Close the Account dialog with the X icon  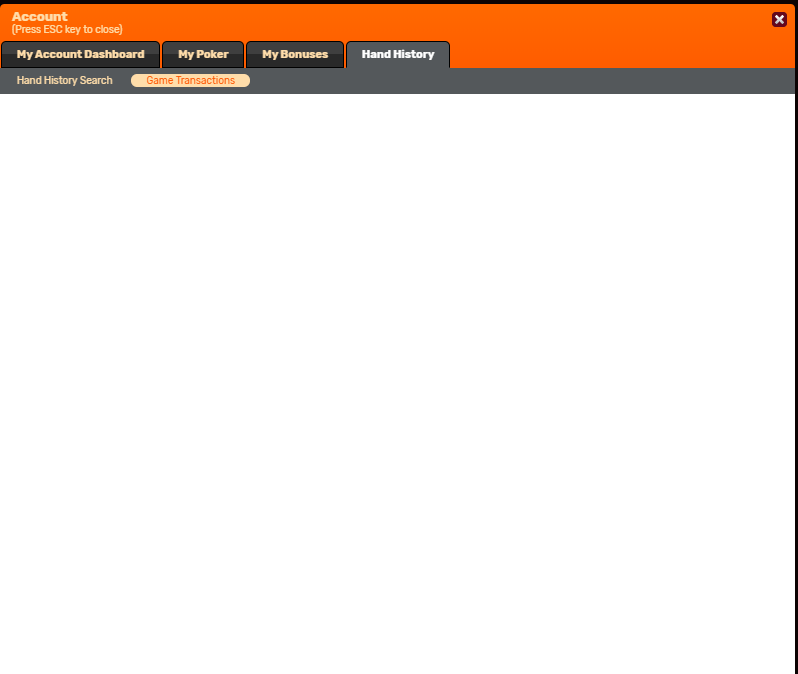pos(779,19)
